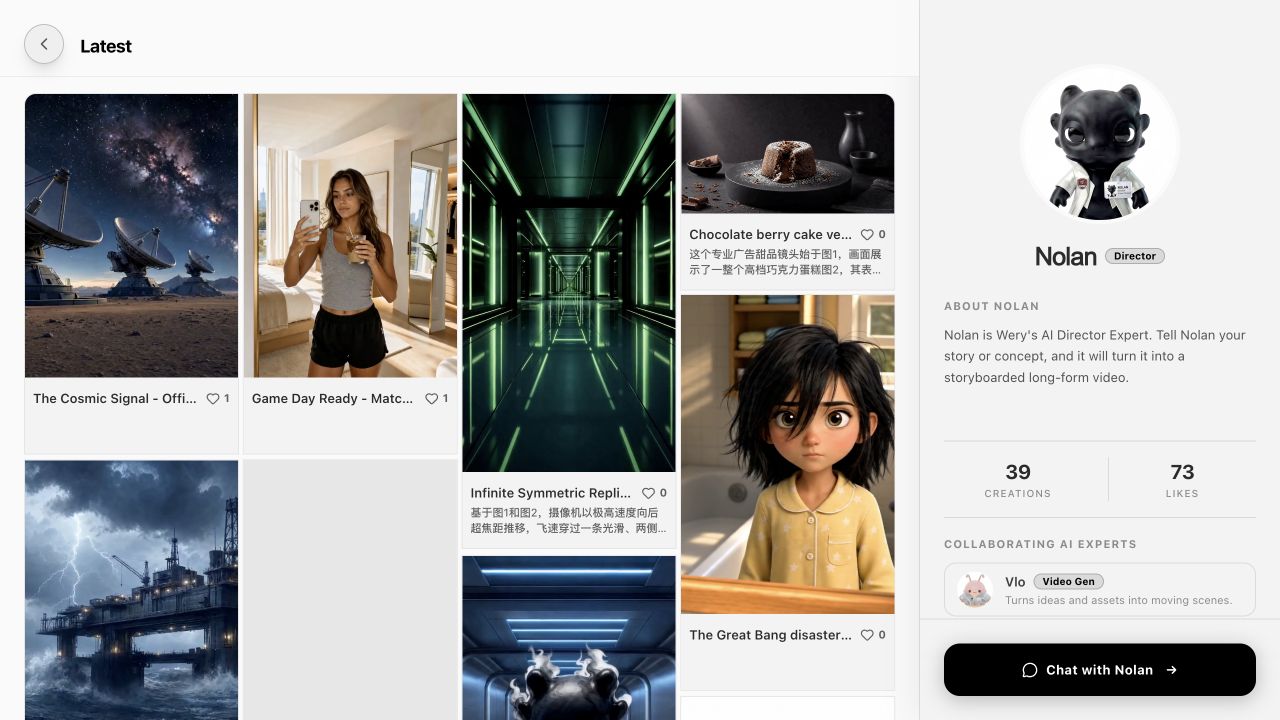Image resolution: width=1280 pixels, height=720 pixels.
Task: Like Infinite Symmetric Repli... creation
Action: click(648, 493)
